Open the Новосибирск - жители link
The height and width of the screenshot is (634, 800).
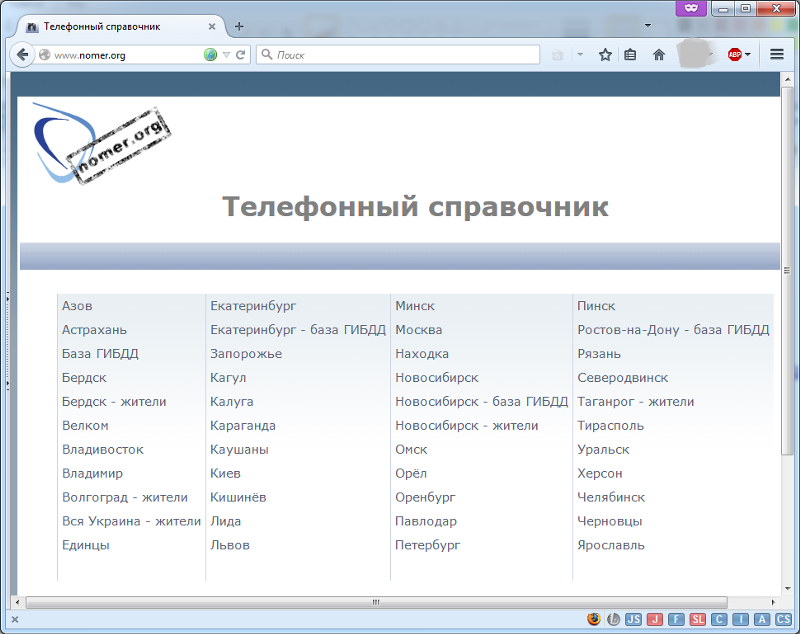(x=467, y=426)
